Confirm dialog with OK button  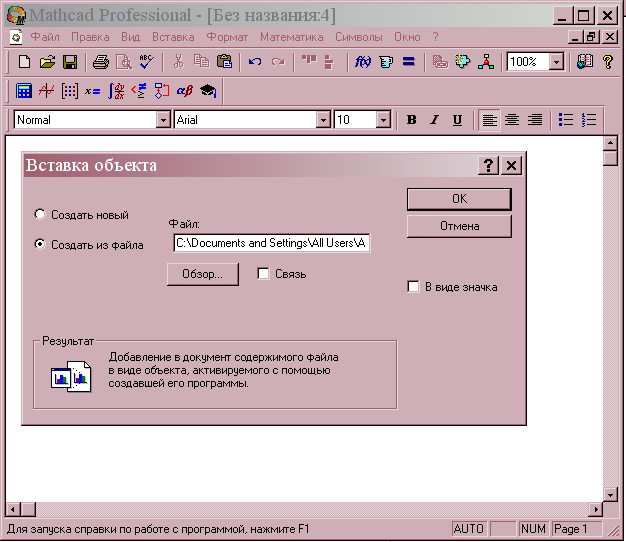coord(459,199)
